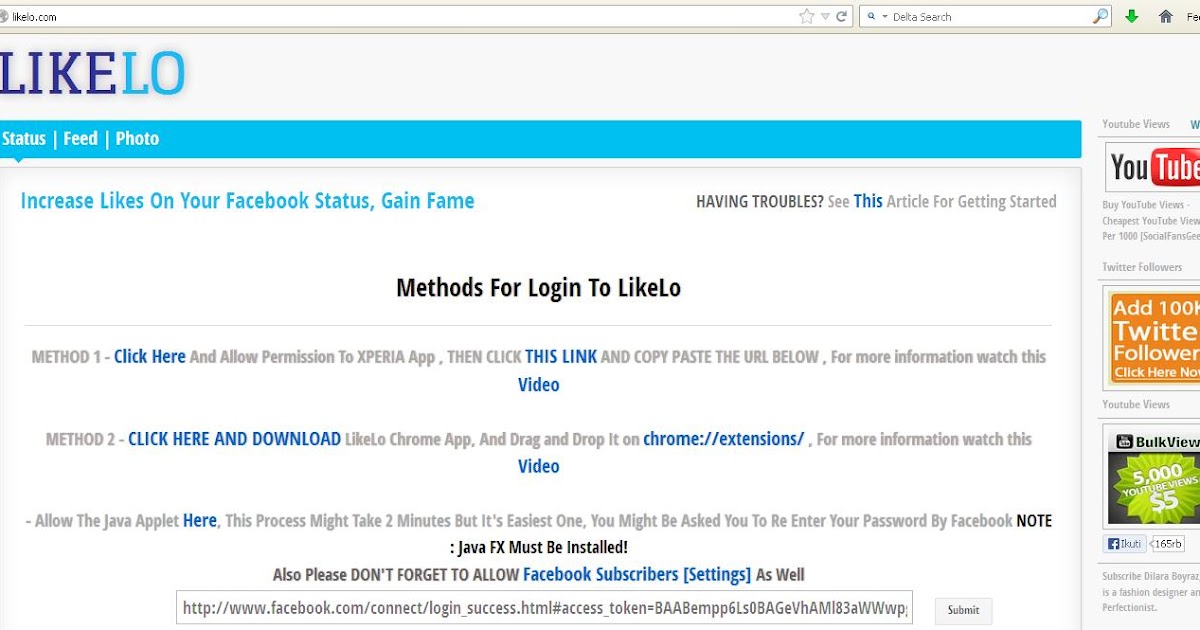Open Facebook Subscribers [Settings] link

tap(637, 575)
